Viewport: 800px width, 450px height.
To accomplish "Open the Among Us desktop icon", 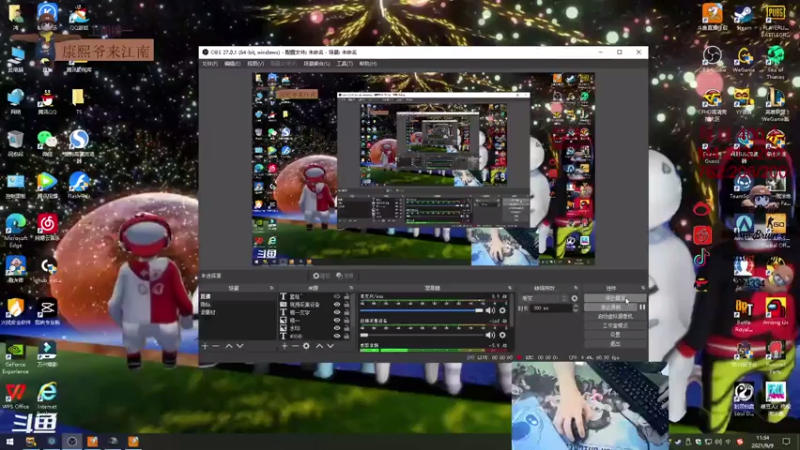I will [776, 311].
